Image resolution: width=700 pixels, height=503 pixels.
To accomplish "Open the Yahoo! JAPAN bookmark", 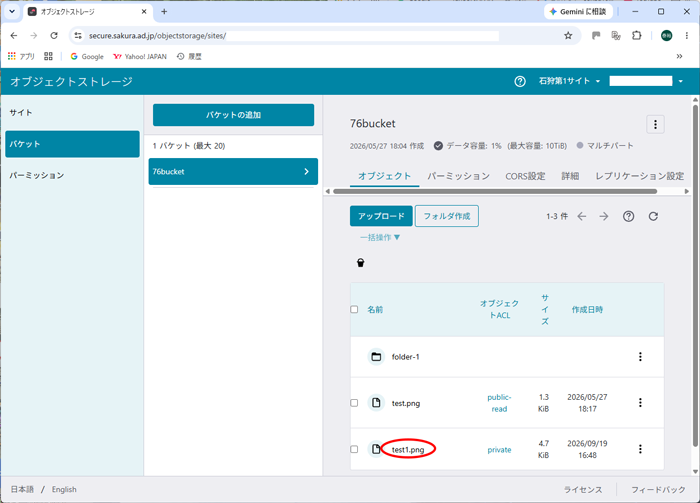I will (140, 56).
